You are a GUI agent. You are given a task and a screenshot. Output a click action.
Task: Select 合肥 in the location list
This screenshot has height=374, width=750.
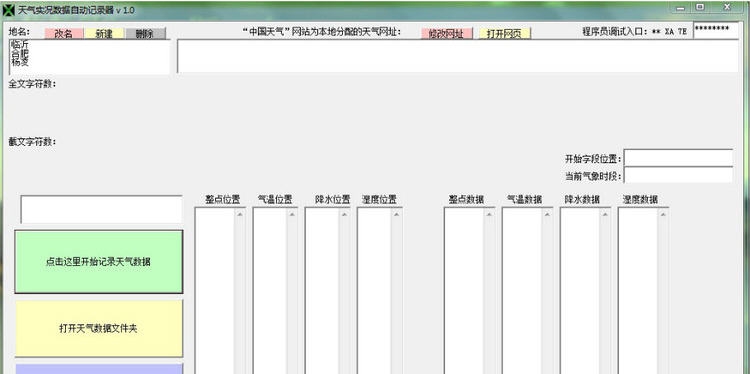[x=20, y=54]
